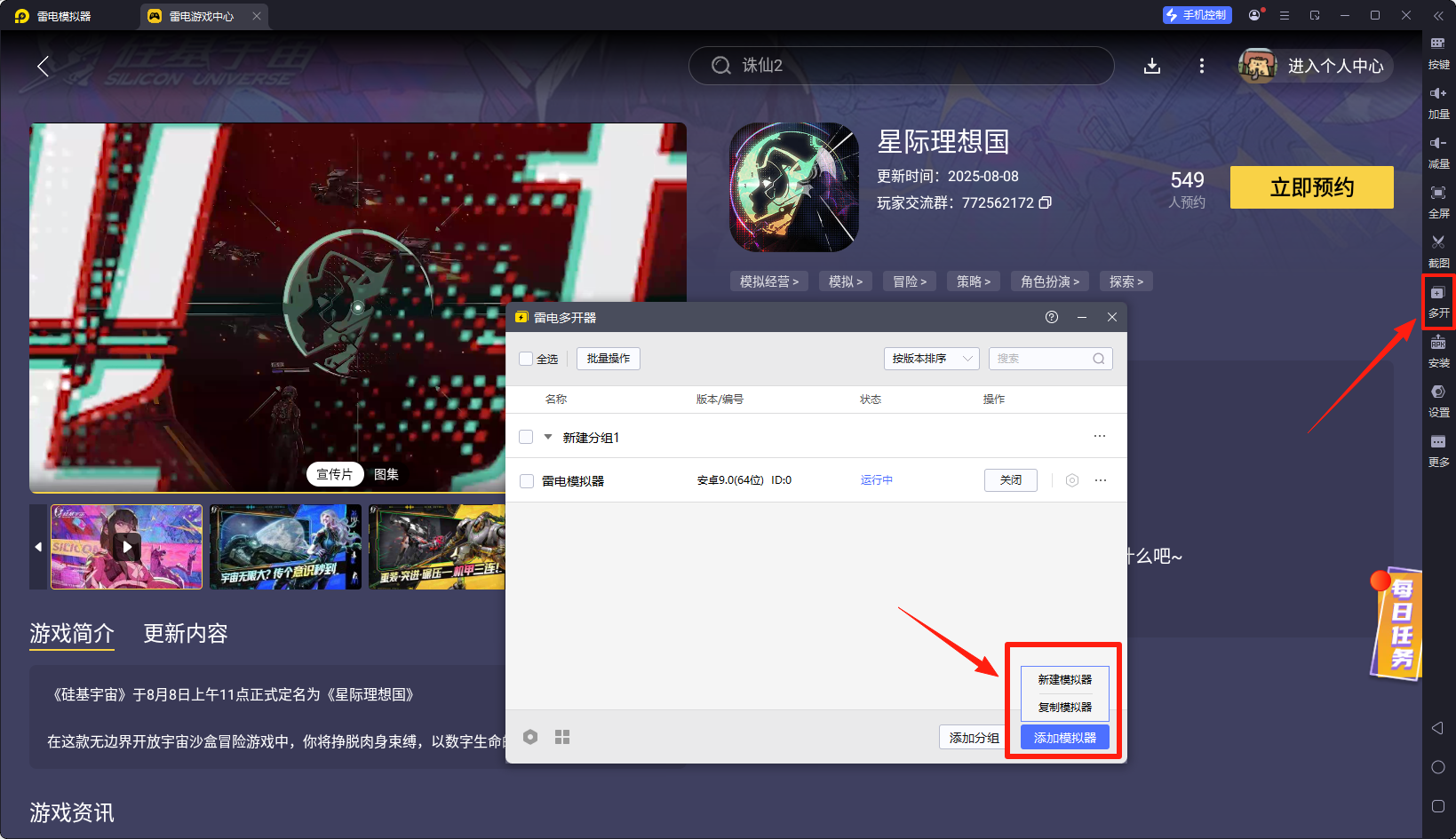This screenshot has width=1456, height=839.
Task: Open the 多开 multi-instance tool
Action: coord(1438,302)
